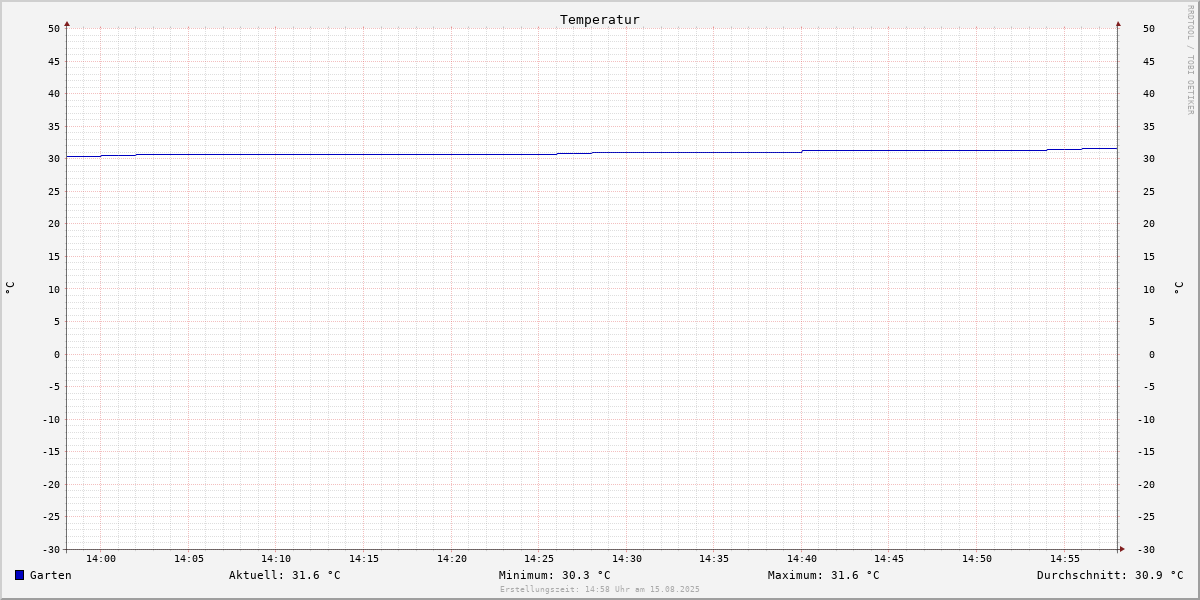This screenshot has height=600, width=1200.
Task: Click the 14:55 time axis label
Action: pos(1065,559)
